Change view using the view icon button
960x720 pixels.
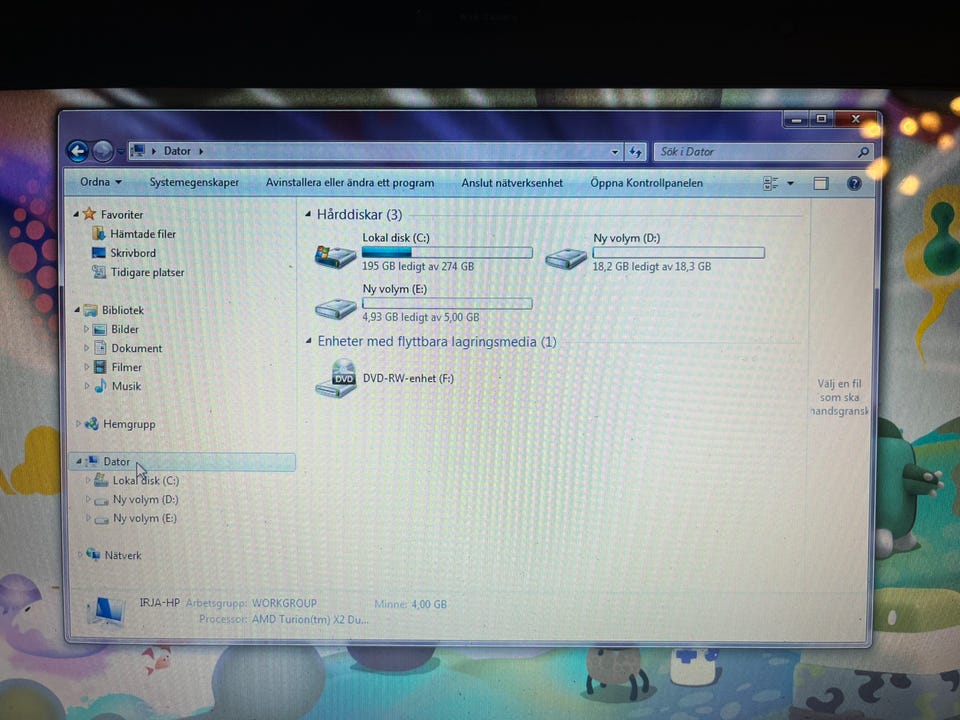point(771,183)
